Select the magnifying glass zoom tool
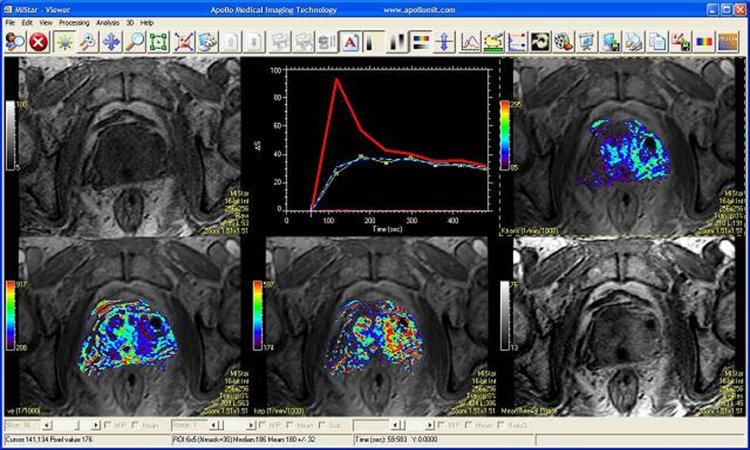Viewport: 750px width, 450px height. 135,41
